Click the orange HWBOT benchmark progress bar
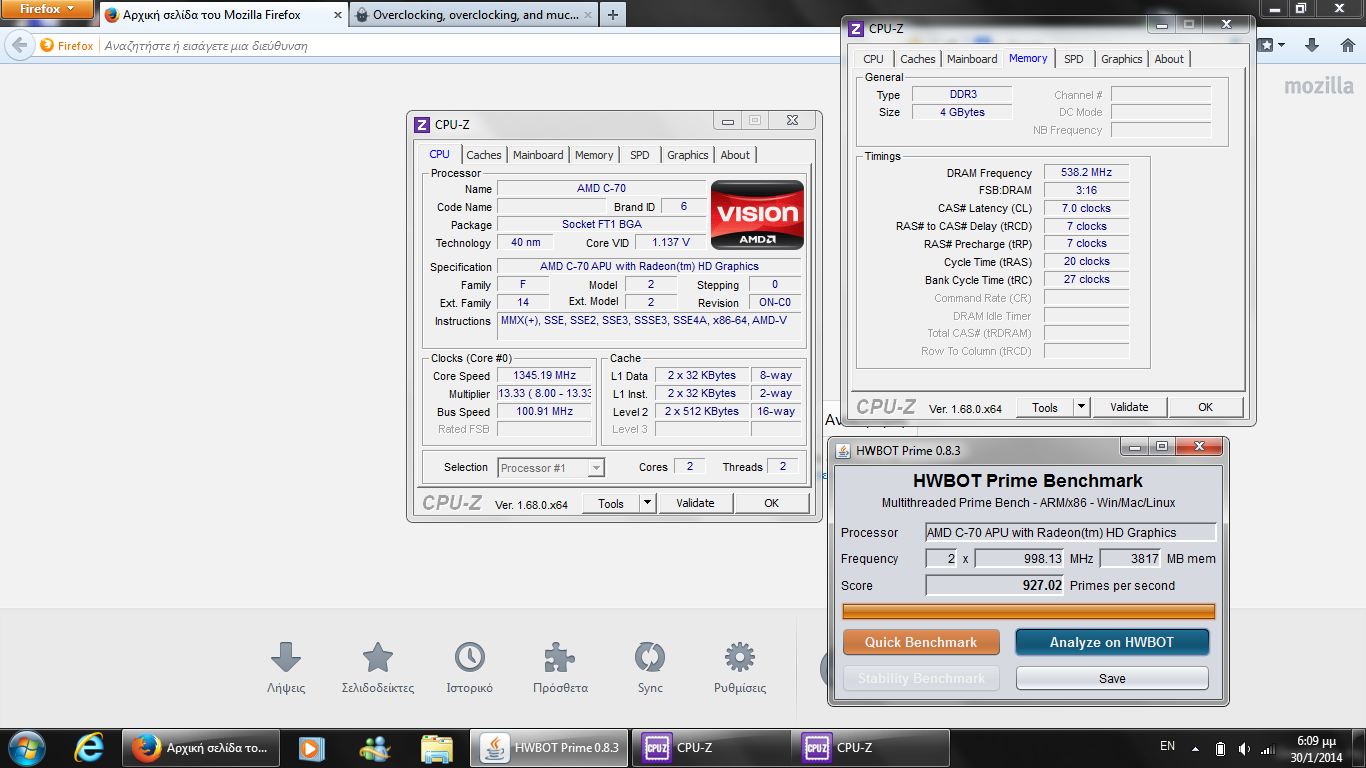The image size is (1366, 768). [x=1029, y=611]
